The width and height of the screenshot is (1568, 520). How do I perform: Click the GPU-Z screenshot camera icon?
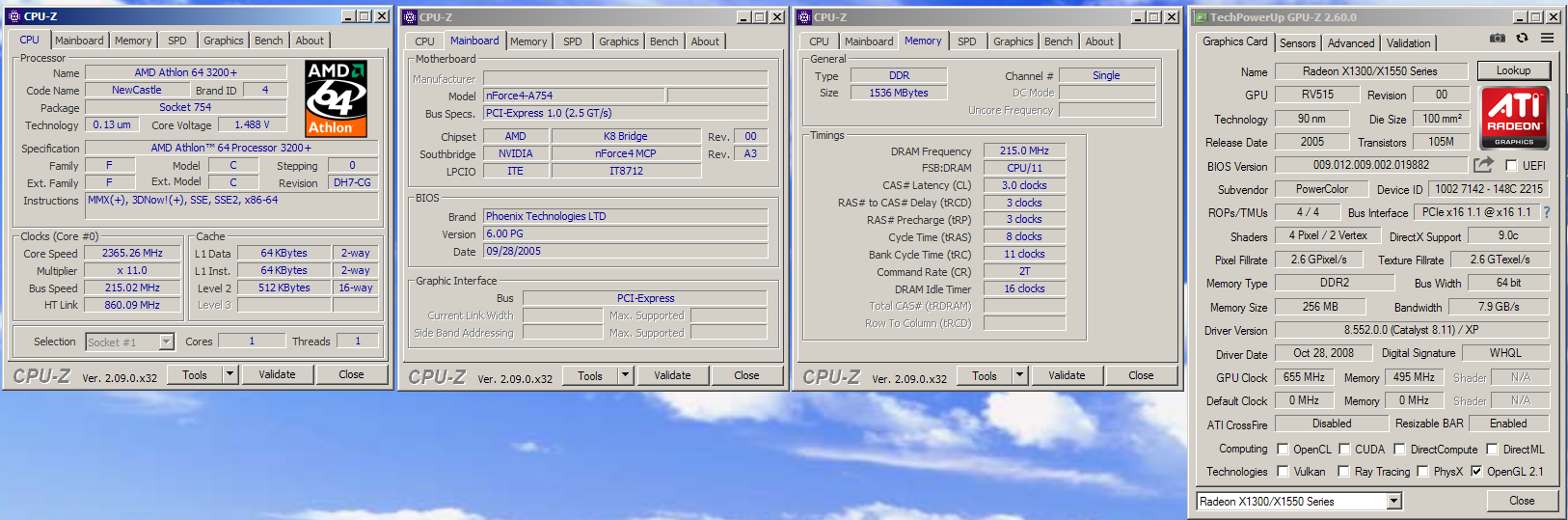pyautogui.click(x=1497, y=39)
